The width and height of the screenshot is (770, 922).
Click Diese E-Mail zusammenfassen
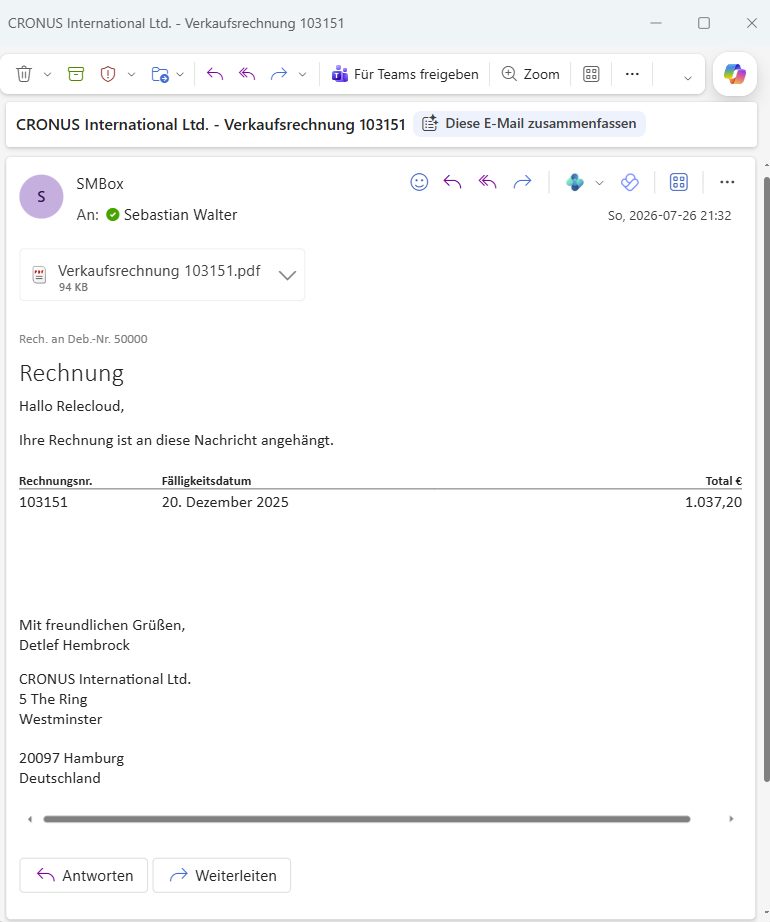click(x=529, y=123)
